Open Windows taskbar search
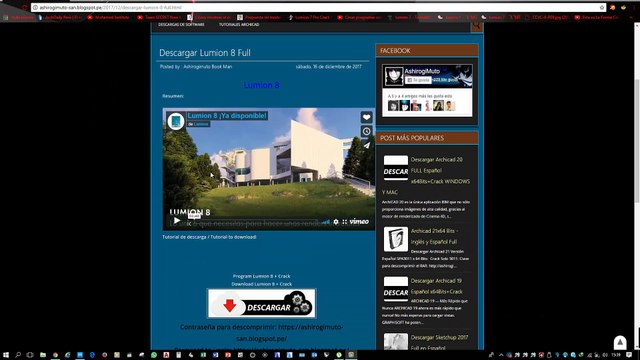The width and height of the screenshot is (640, 360). (18, 355)
